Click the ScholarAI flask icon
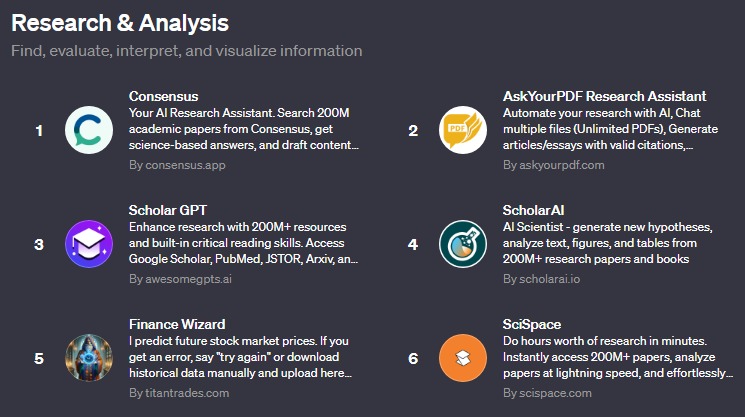Viewport: 745px width, 417px height. point(463,244)
